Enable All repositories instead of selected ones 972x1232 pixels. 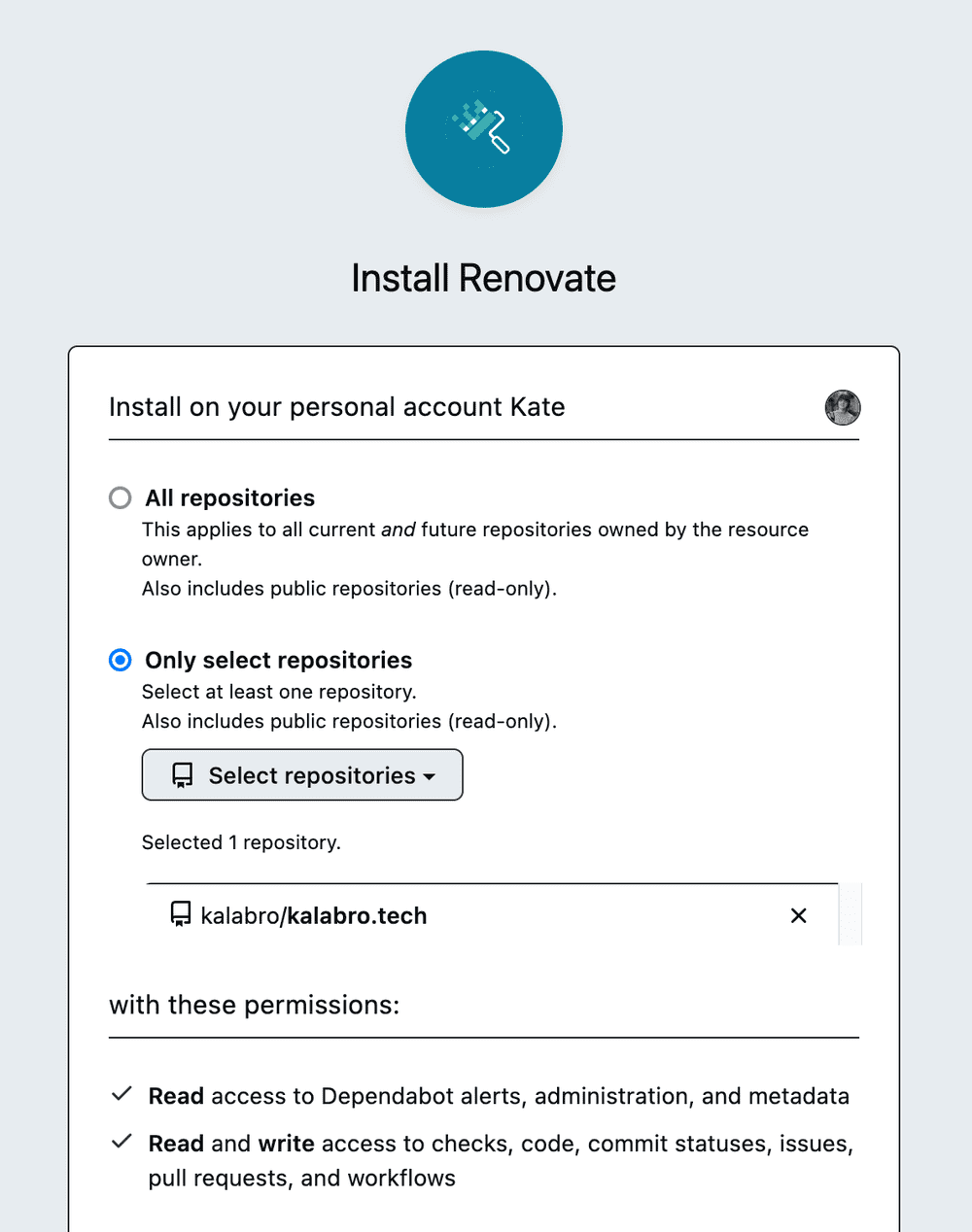(120, 497)
